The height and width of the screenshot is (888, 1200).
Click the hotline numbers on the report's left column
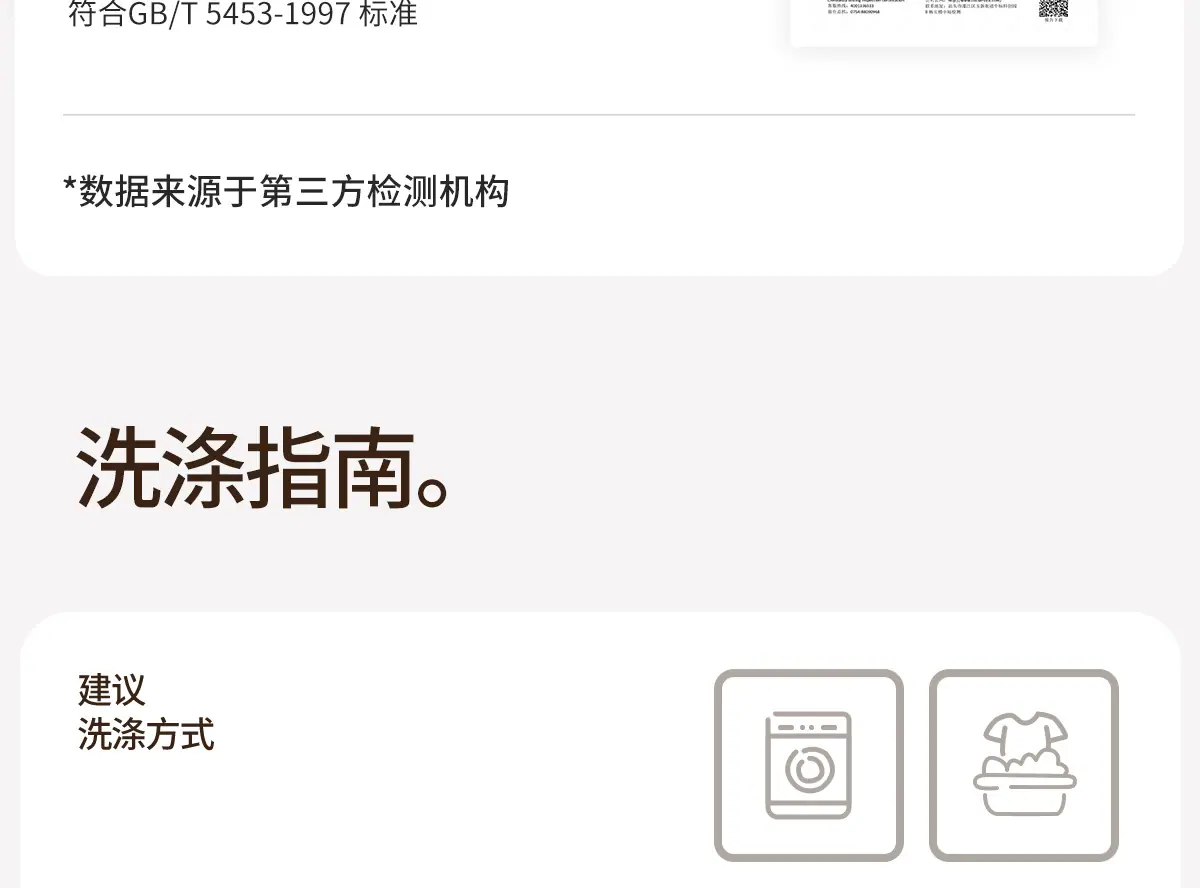coord(852,9)
